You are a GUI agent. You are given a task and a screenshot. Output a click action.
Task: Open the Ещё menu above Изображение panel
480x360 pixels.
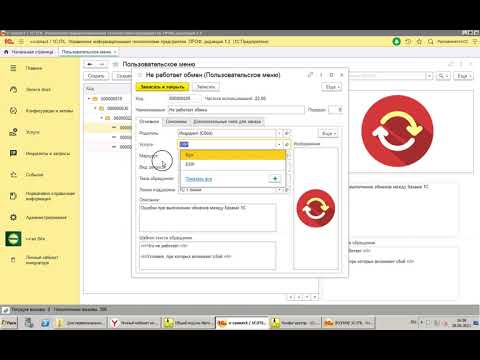click(328, 133)
